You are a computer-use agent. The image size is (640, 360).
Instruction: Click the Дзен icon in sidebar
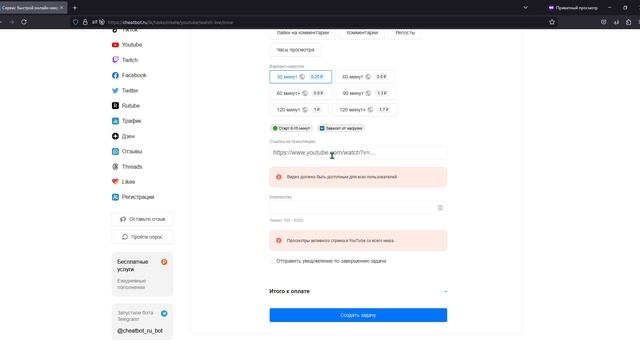point(115,136)
